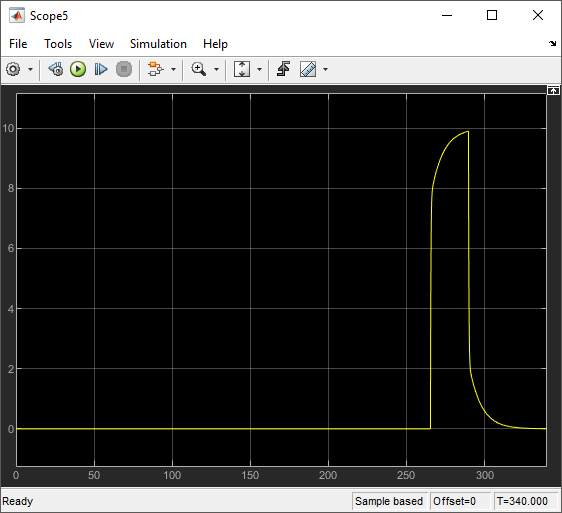Viewport: 562px width, 513px height.
Task: Expand the measurements dropdown arrow
Action: click(325, 69)
